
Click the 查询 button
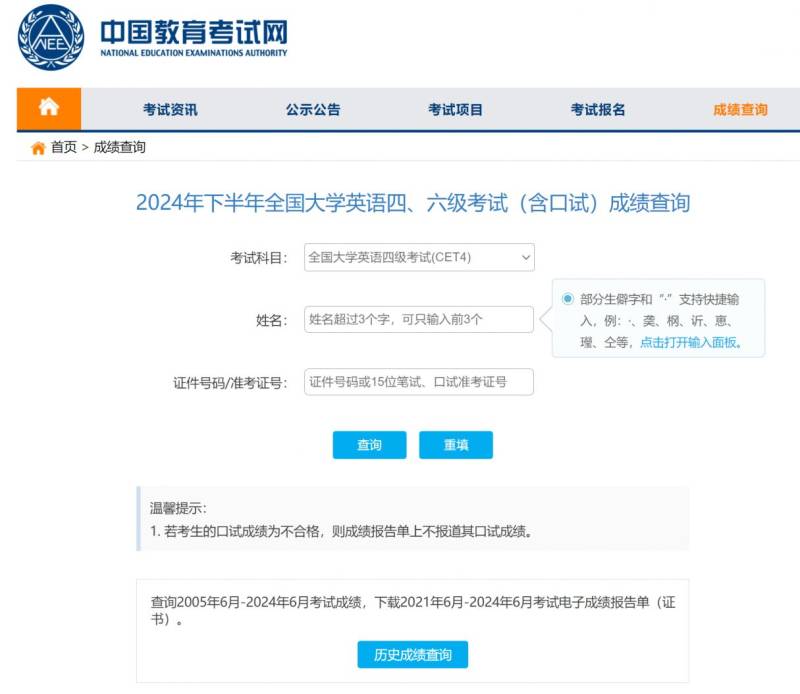tap(369, 445)
